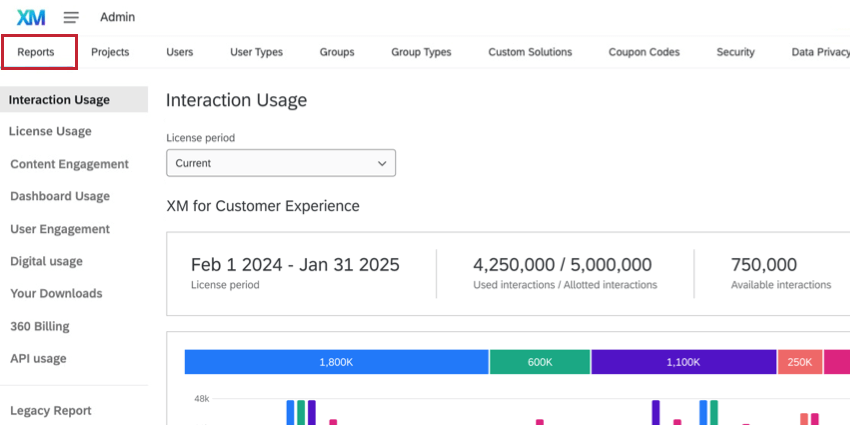Open the Custom Solutions tab
The width and height of the screenshot is (850, 425).
pyautogui.click(x=530, y=52)
